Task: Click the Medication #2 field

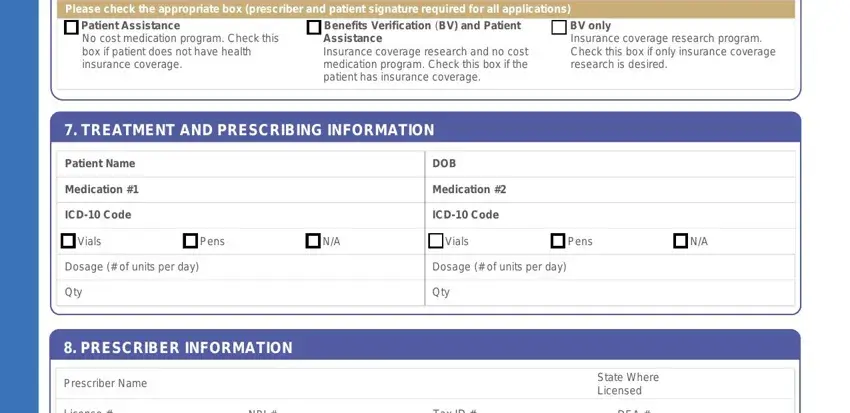Action: pyautogui.click(x=610, y=190)
